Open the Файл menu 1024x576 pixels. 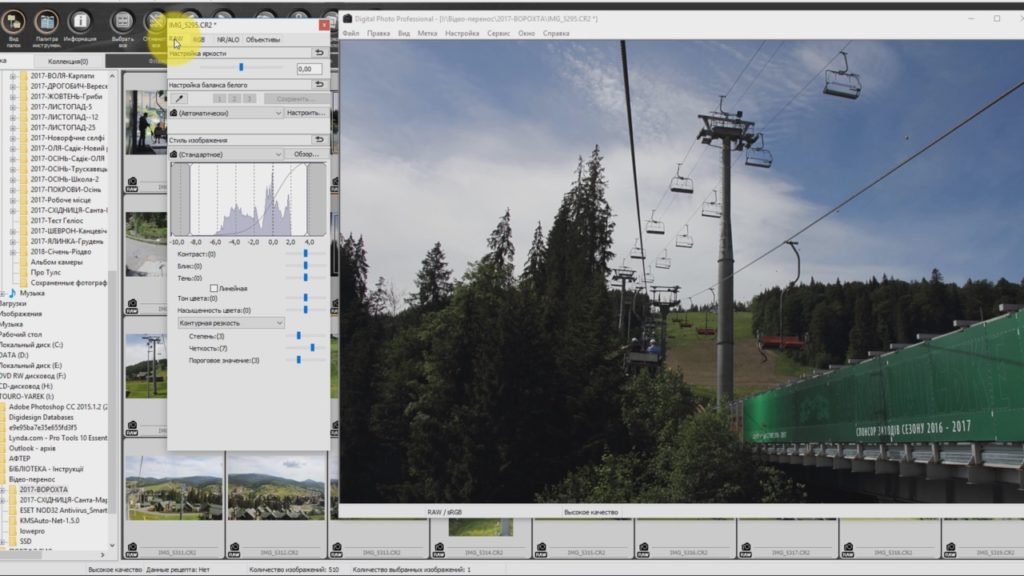point(351,33)
